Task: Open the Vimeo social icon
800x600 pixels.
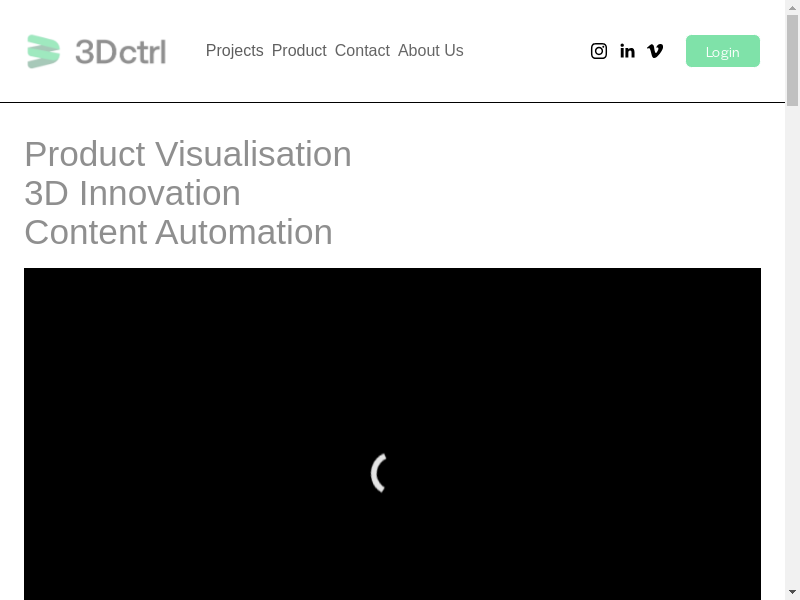Action: tap(655, 51)
